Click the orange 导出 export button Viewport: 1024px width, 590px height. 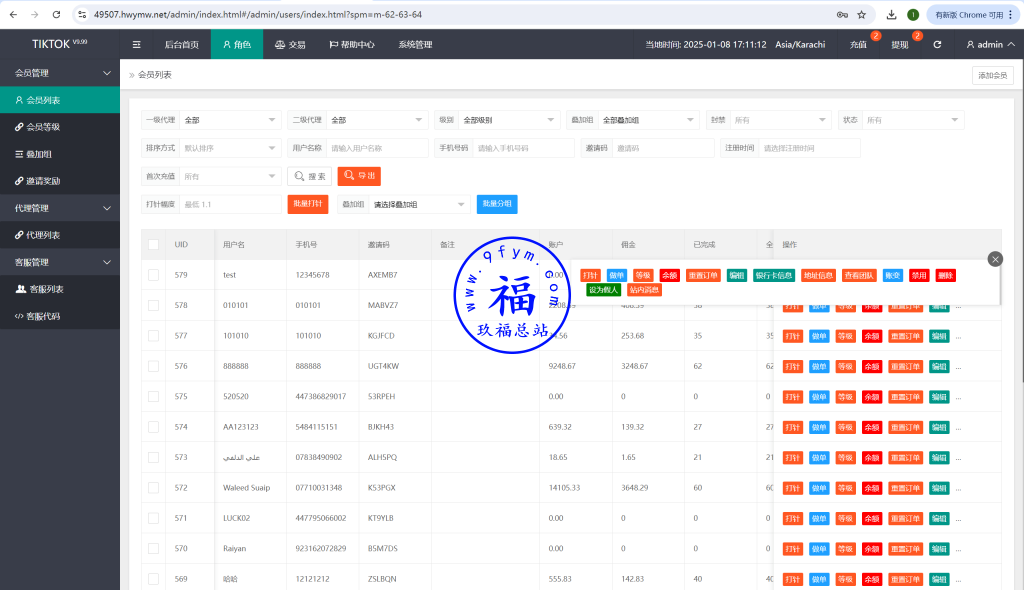pyautogui.click(x=359, y=176)
